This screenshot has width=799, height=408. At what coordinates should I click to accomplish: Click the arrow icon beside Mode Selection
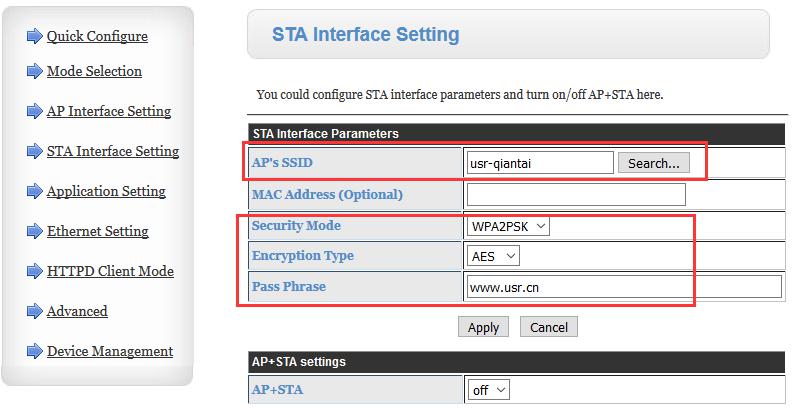[35, 71]
